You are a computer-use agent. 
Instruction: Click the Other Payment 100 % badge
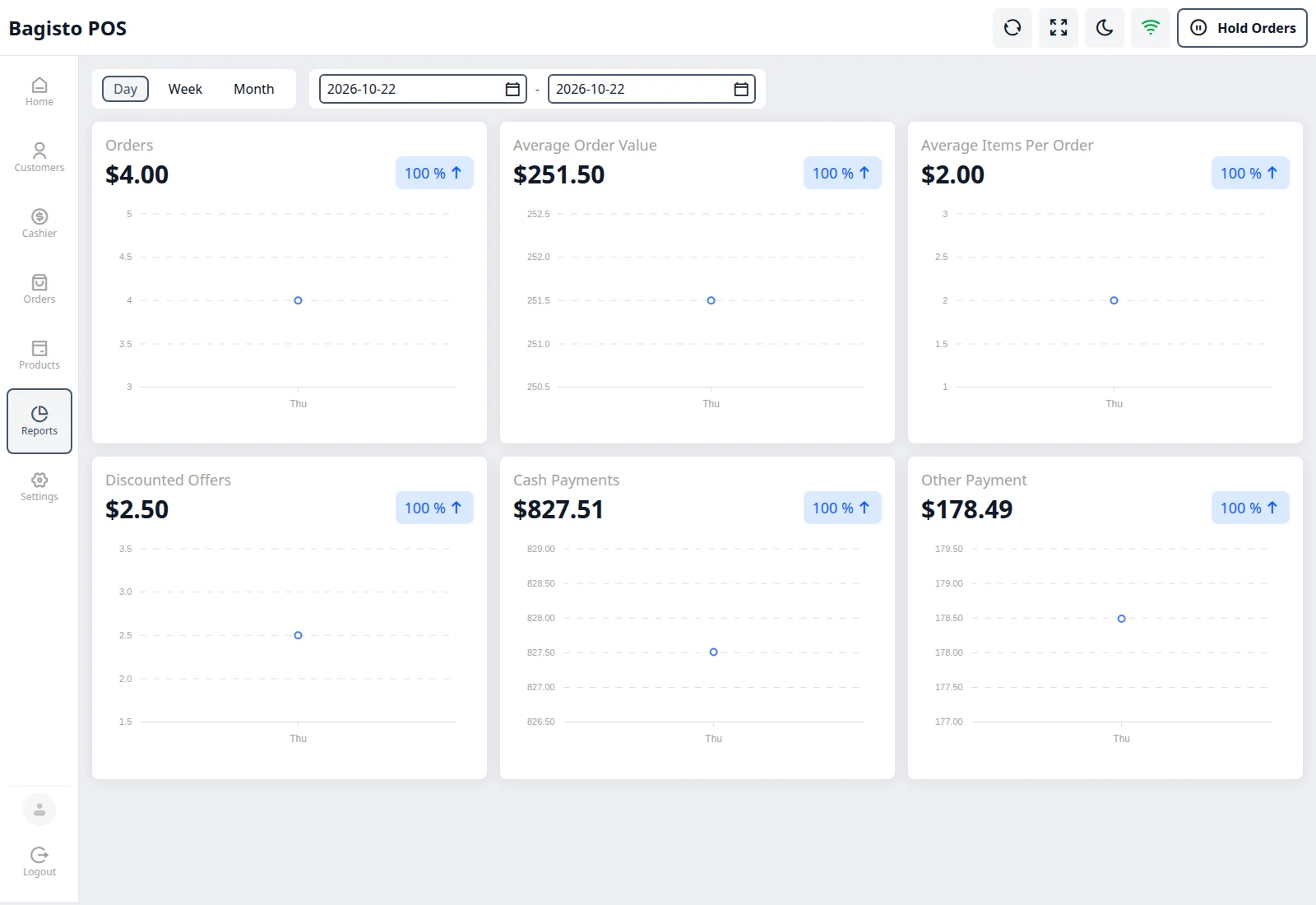(x=1250, y=508)
